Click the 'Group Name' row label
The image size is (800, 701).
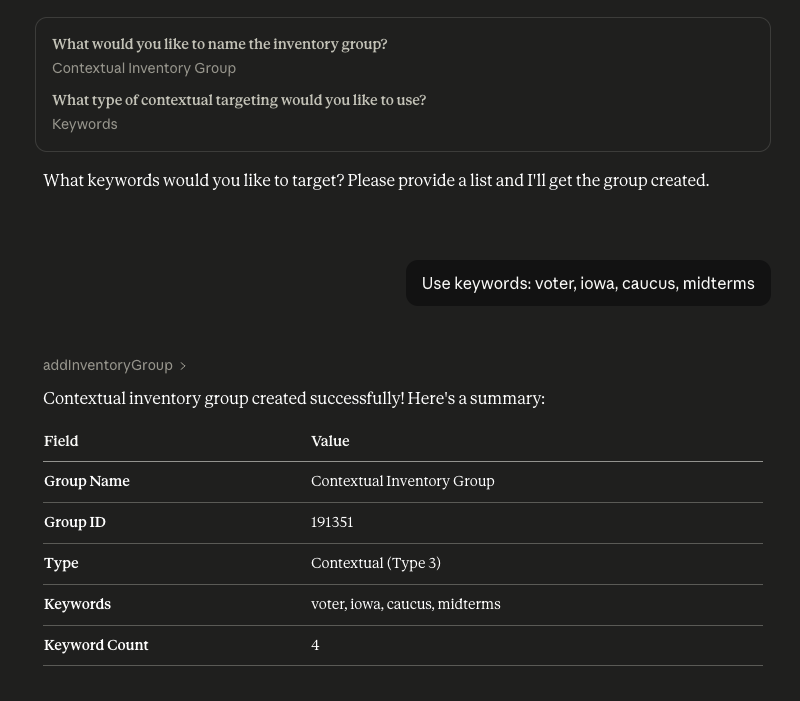tap(87, 481)
